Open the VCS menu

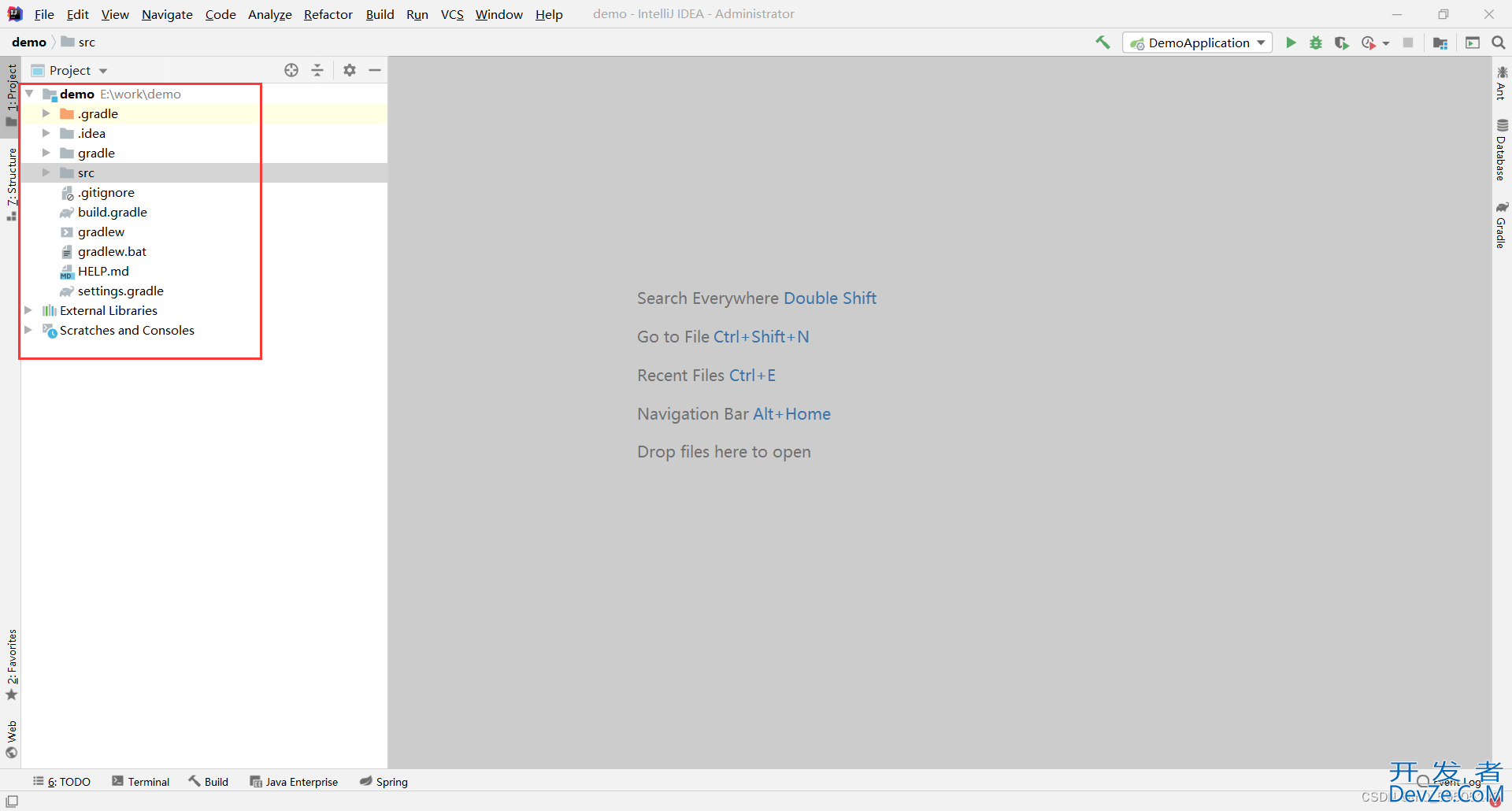point(452,14)
